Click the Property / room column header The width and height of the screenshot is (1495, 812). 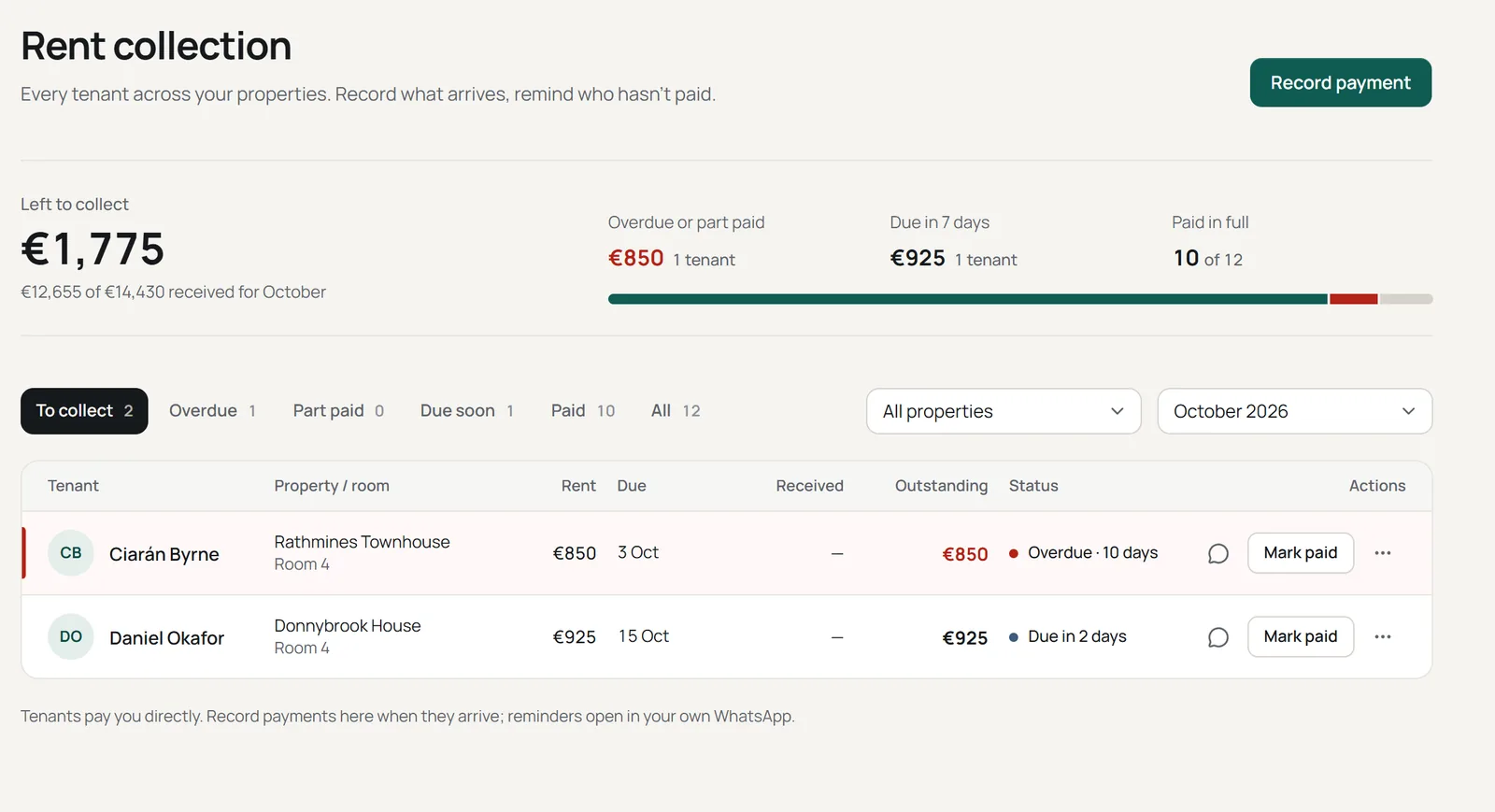click(332, 486)
